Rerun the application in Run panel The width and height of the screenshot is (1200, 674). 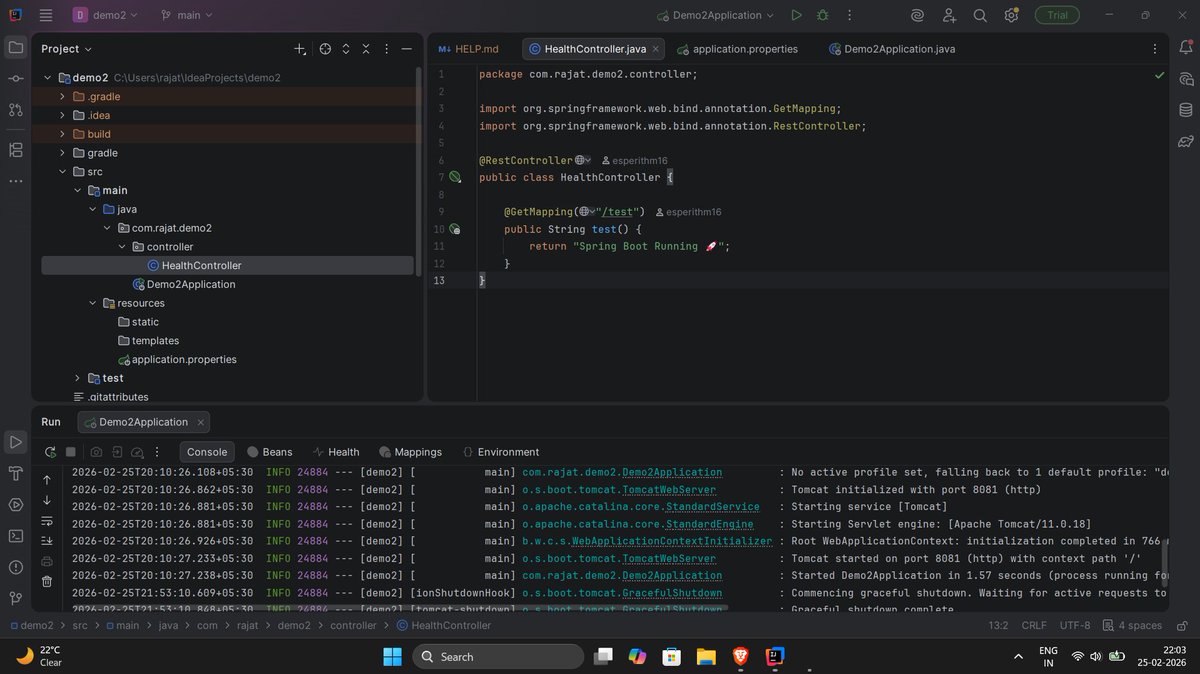[x=50, y=452]
